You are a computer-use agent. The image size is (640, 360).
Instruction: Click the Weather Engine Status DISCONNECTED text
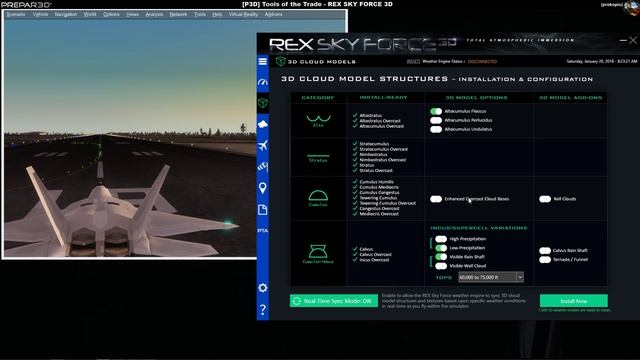482,62
